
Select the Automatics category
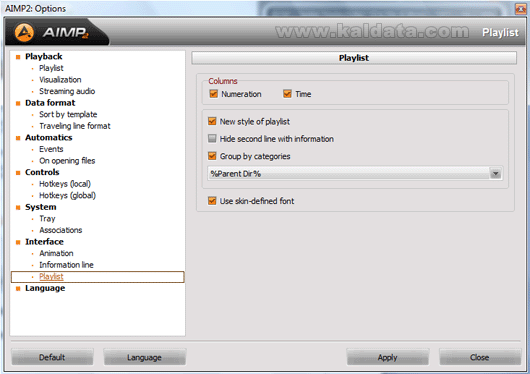pyautogui.click(x=49, y=138)
